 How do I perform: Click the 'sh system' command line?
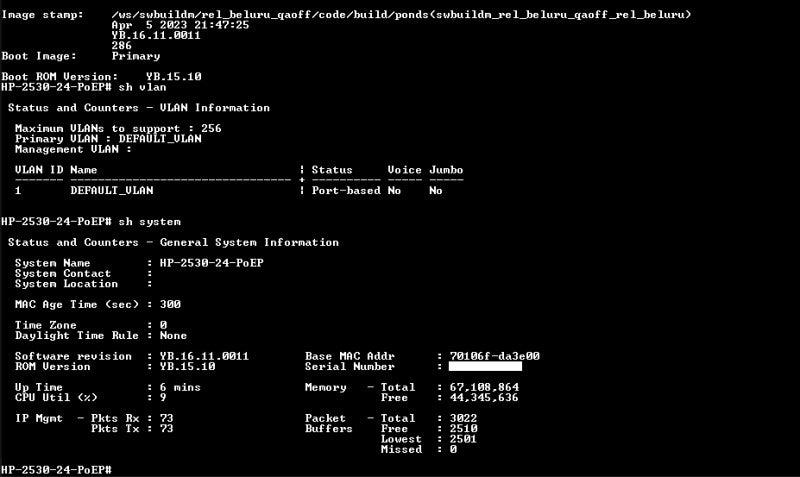point(91,221)
